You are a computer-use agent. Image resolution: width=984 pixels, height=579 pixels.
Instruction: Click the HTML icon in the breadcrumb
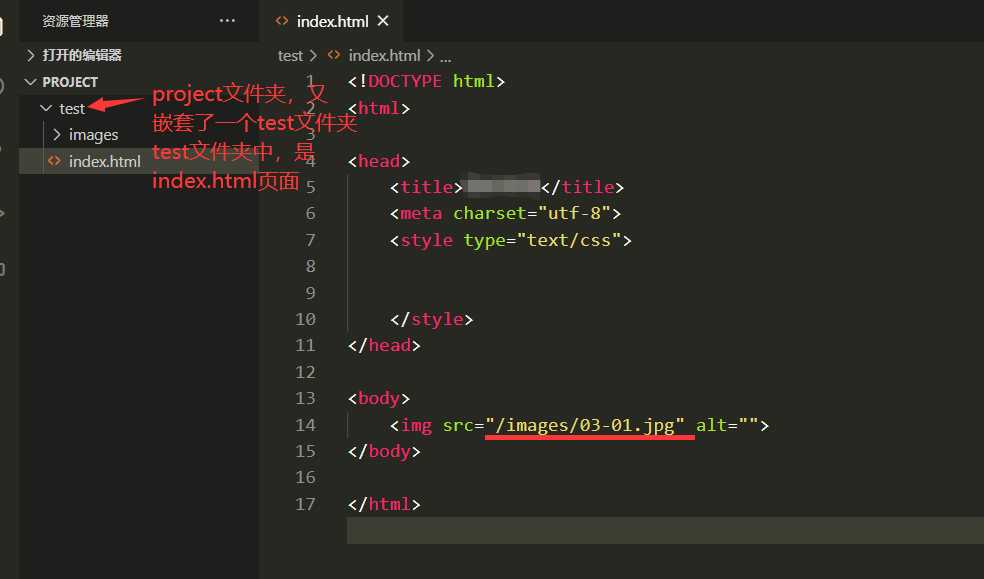tap(334, 55)
